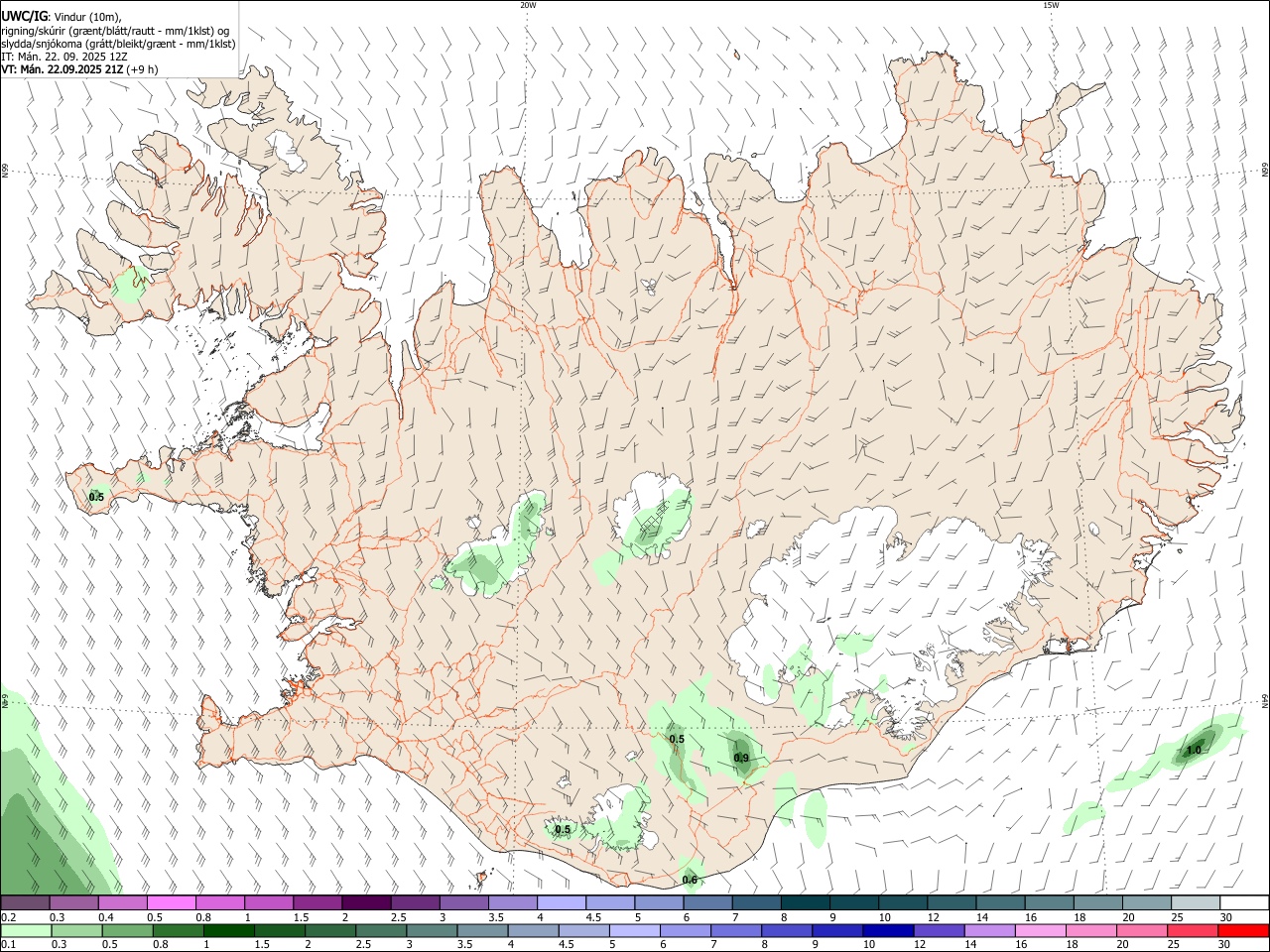
Task: Click the 'Vindur (10m)' header label
Action: click(87, 17)
